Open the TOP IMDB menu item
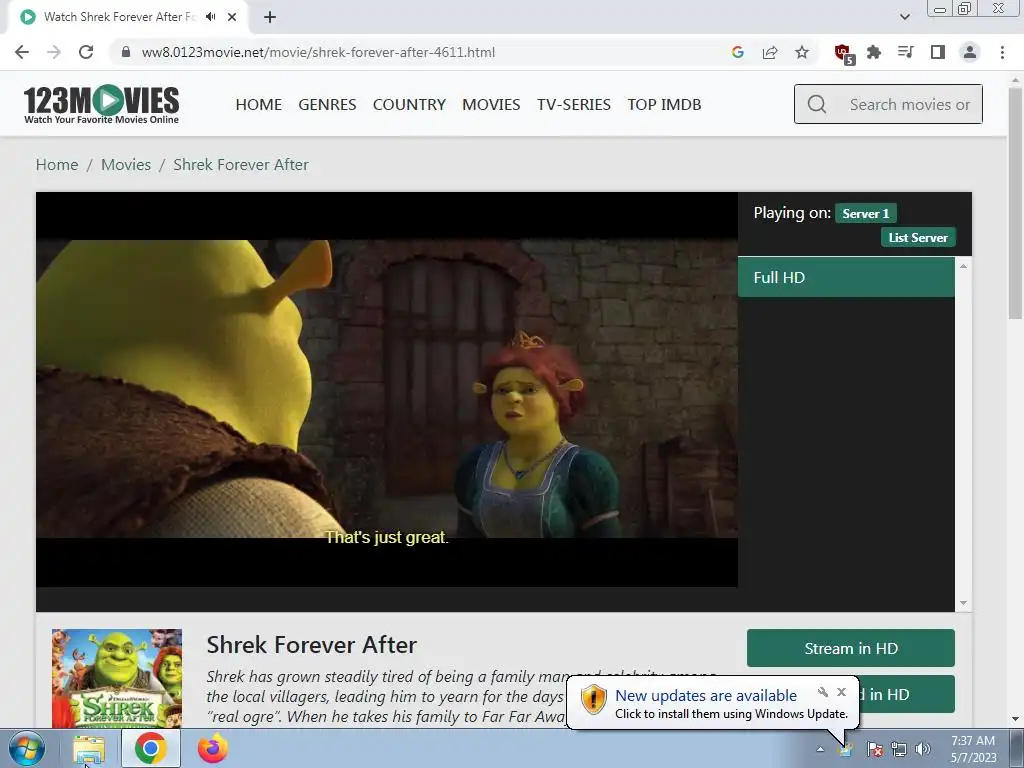The height and width of the screenshot is (768, 1024). point(664,104)
